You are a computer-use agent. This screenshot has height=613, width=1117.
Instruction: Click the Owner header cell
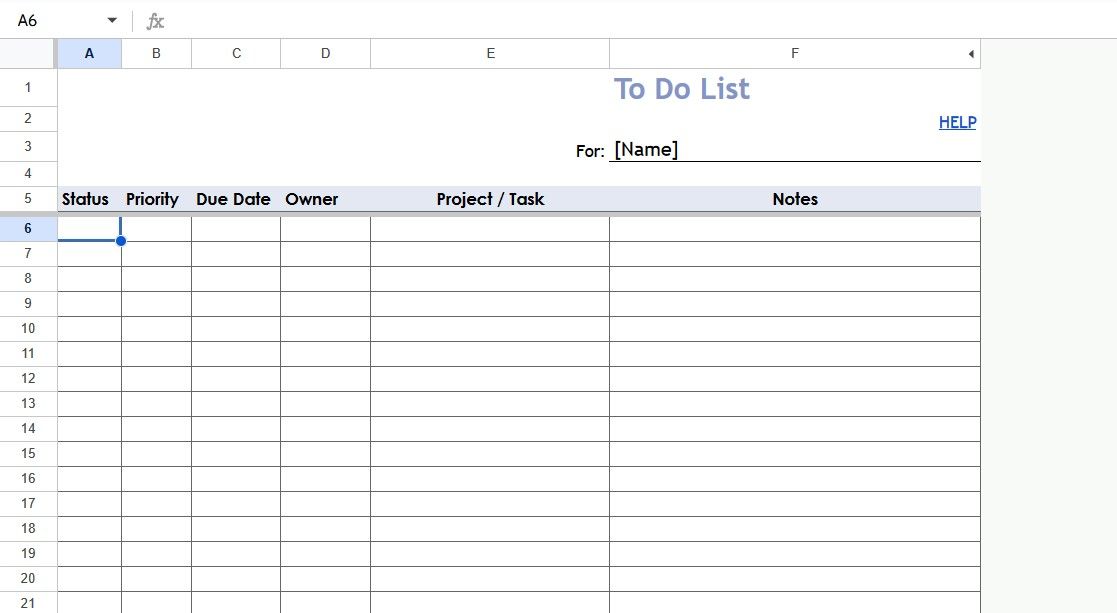(x=311, y=199)
